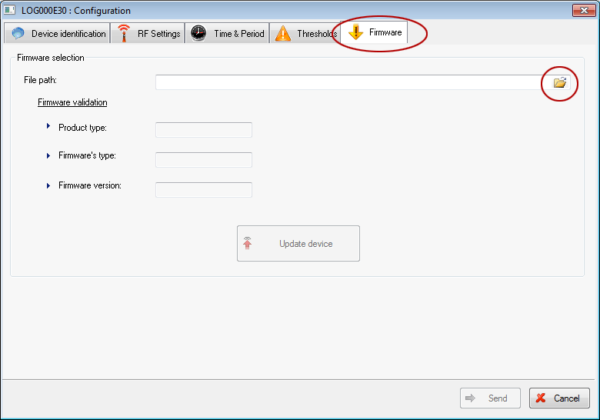Cancel the configuration dialog
Screen dimensions: 600x420
(x=559, y=398)
